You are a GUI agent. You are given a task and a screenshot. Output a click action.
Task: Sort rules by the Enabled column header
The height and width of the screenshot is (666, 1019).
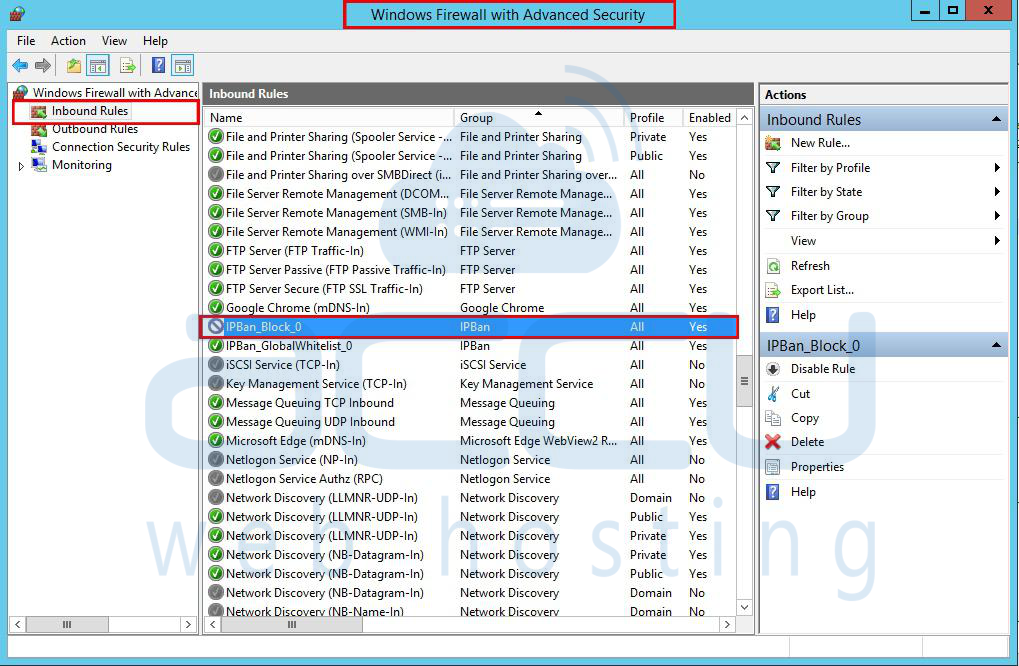(x=710, y=118)
